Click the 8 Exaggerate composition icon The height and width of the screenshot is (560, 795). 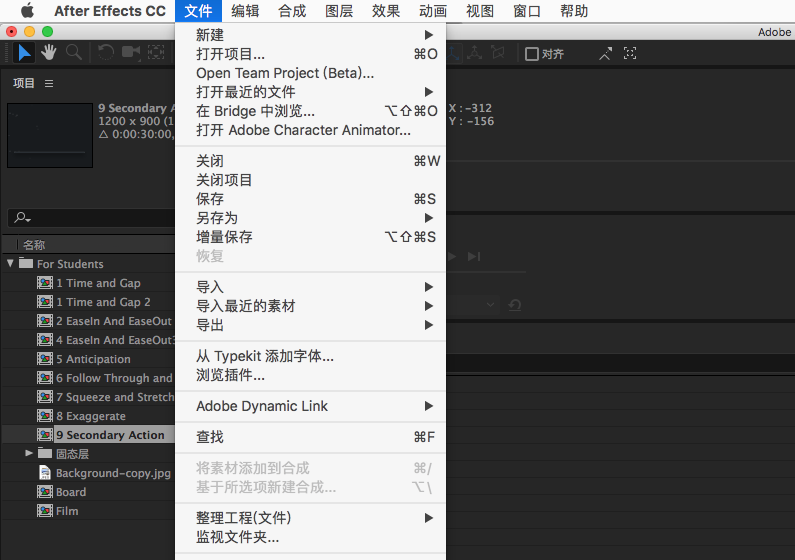45,416
